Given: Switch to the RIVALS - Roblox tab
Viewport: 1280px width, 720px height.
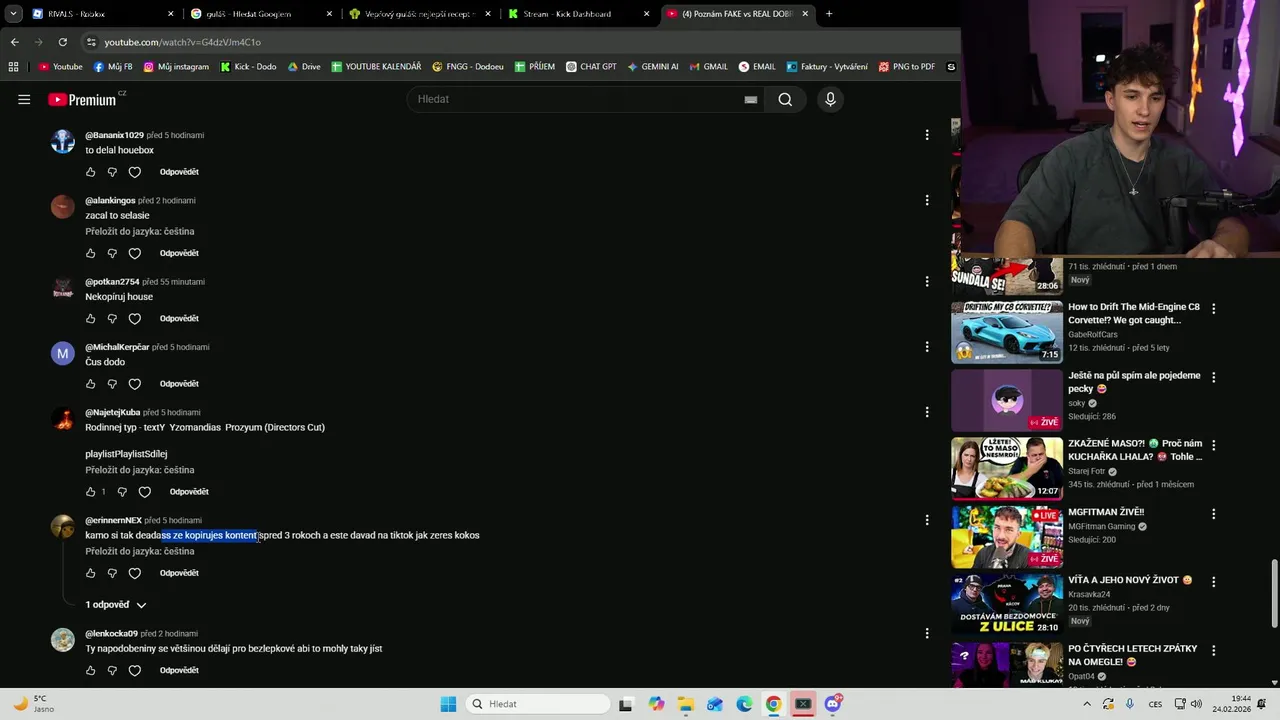Looking at the screenshot, I should pos(100,14).
